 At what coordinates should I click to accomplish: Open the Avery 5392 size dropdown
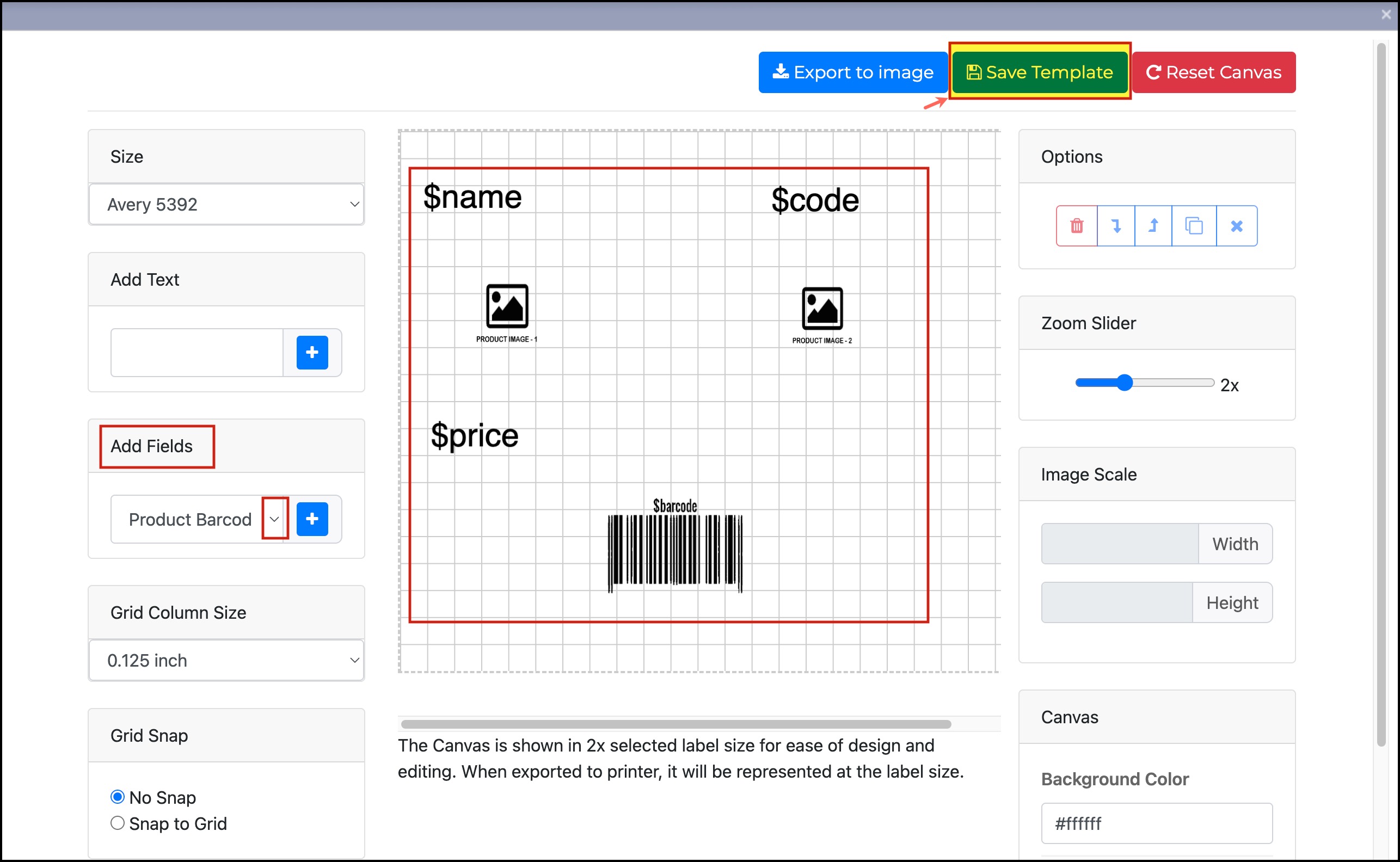click(226, 204)
